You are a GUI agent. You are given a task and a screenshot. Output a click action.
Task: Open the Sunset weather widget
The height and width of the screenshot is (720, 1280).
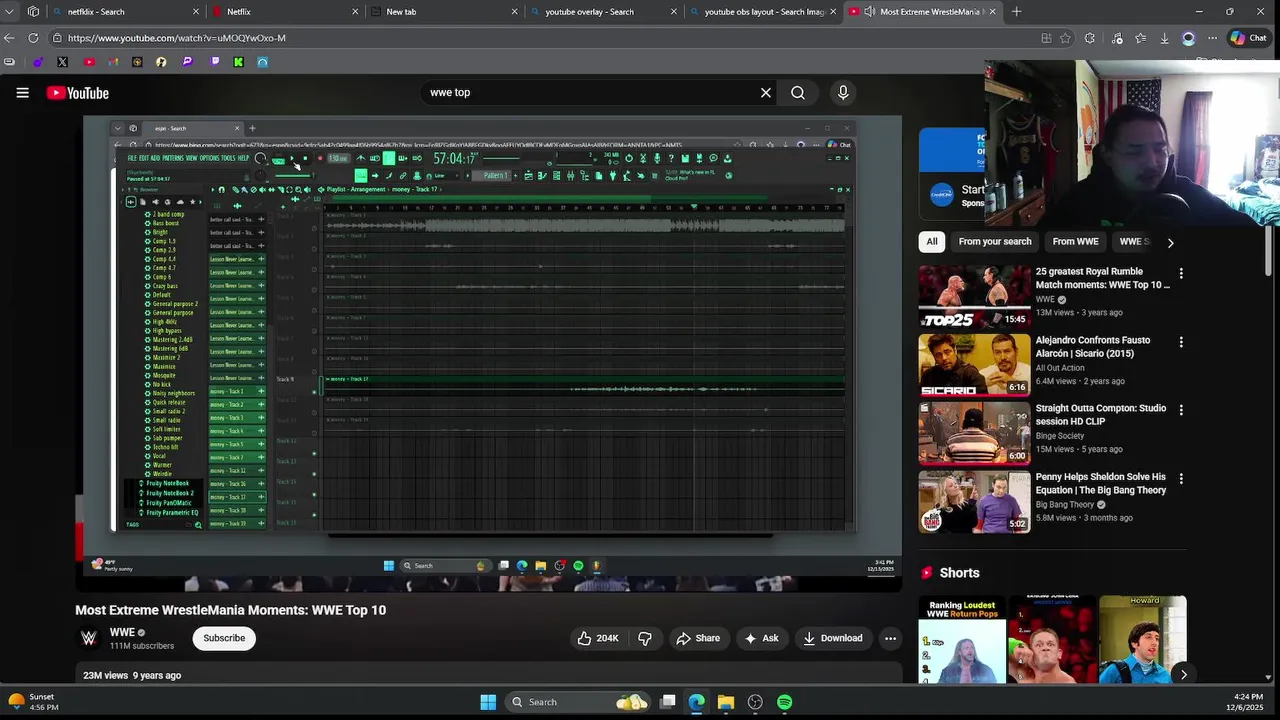(32, 702)
